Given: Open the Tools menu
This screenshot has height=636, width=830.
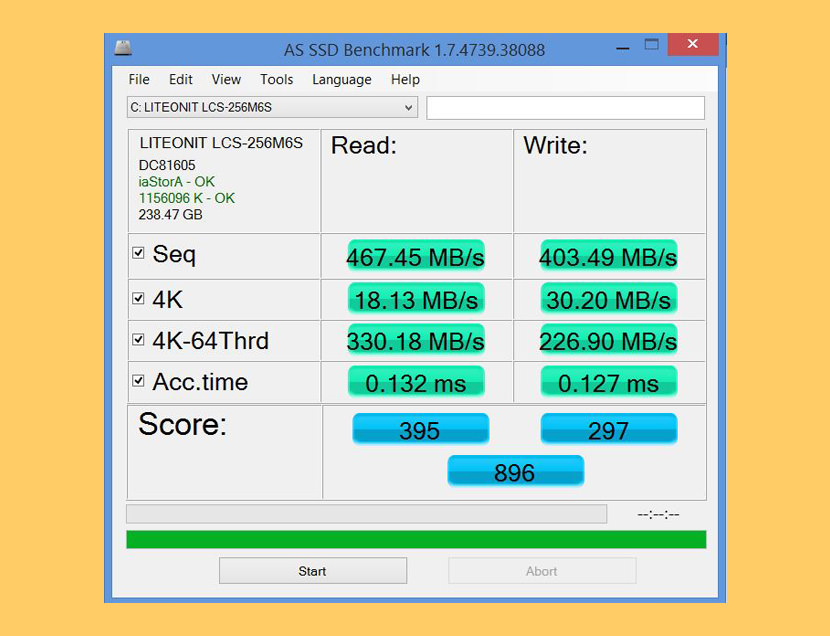Looking at the screenshot, I should click(x=276, y=79).
